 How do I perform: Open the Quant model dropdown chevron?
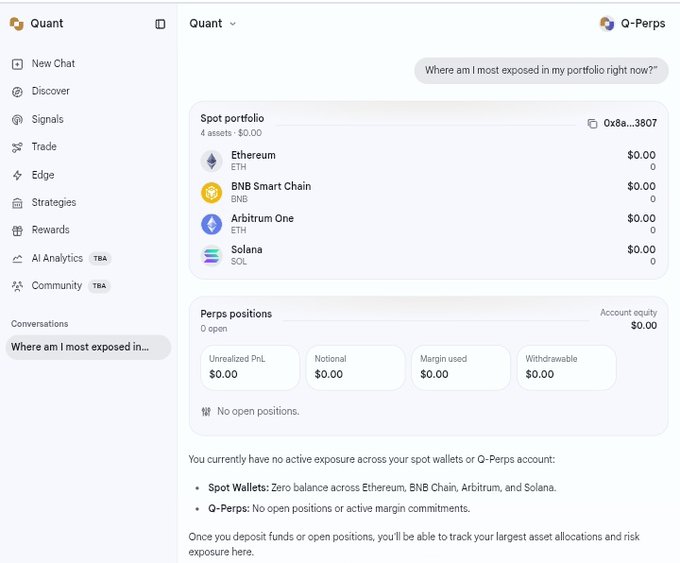click(233, 24)
